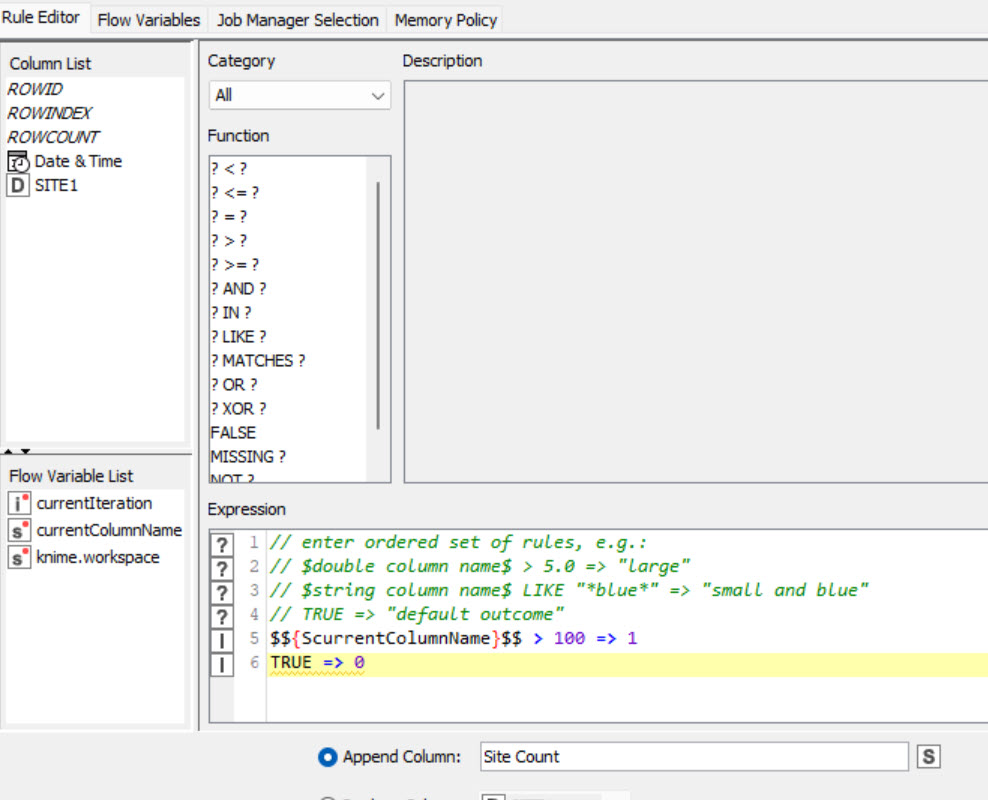
Task: Click the string icon next to currentColumnName
Action: coord(19,530)
